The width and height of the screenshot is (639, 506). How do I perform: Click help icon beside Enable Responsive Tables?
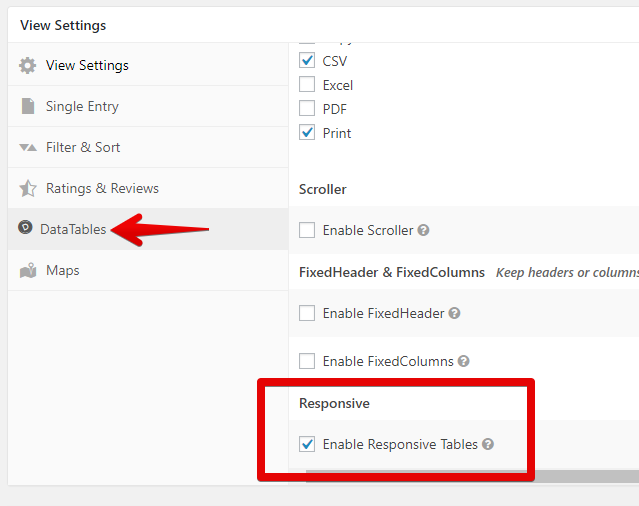coord(488,444)
